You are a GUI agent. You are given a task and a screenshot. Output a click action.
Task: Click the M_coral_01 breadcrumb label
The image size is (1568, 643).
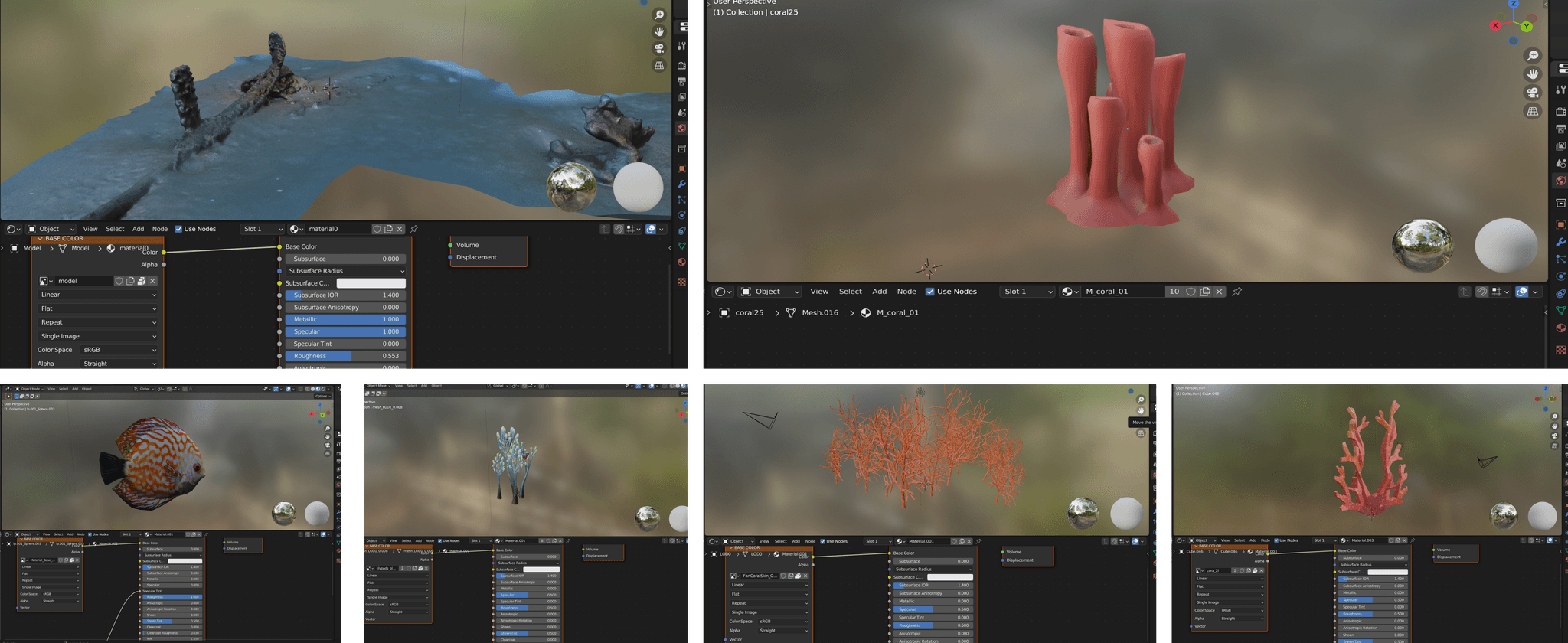[897, 313]
